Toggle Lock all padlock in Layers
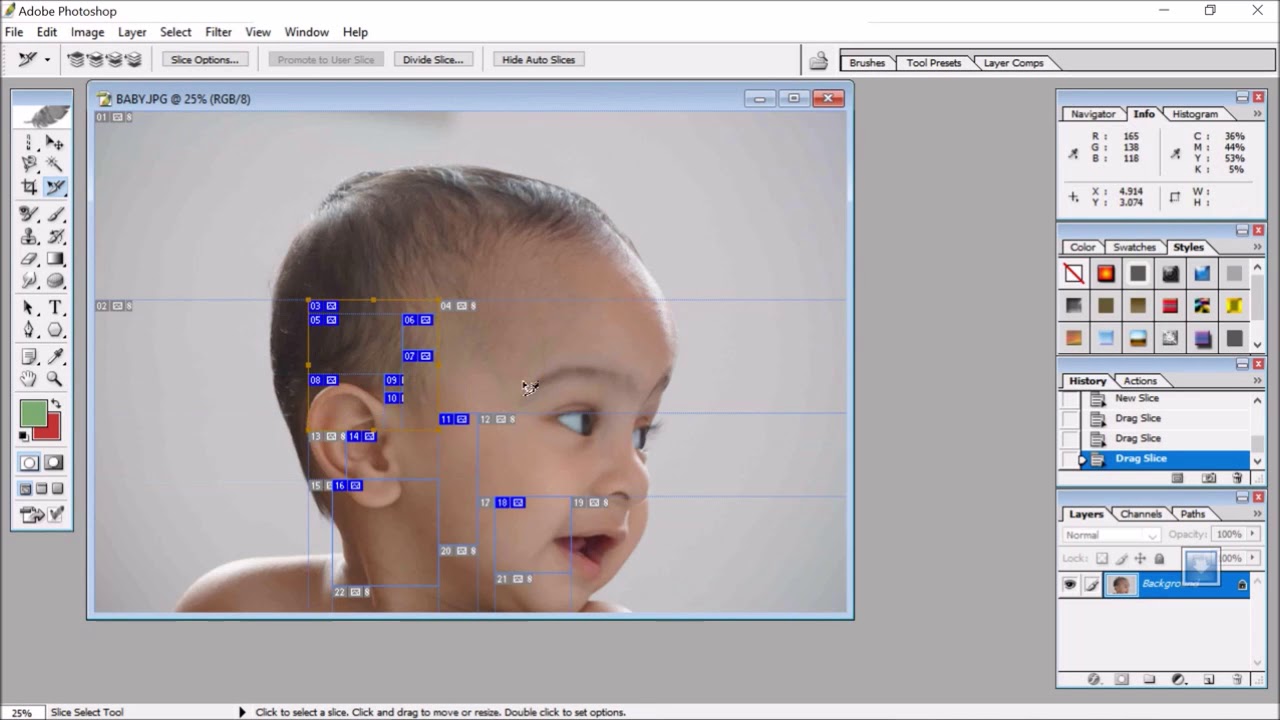The width and height of the screenshot is (1280, 720). click(1159, 559)
